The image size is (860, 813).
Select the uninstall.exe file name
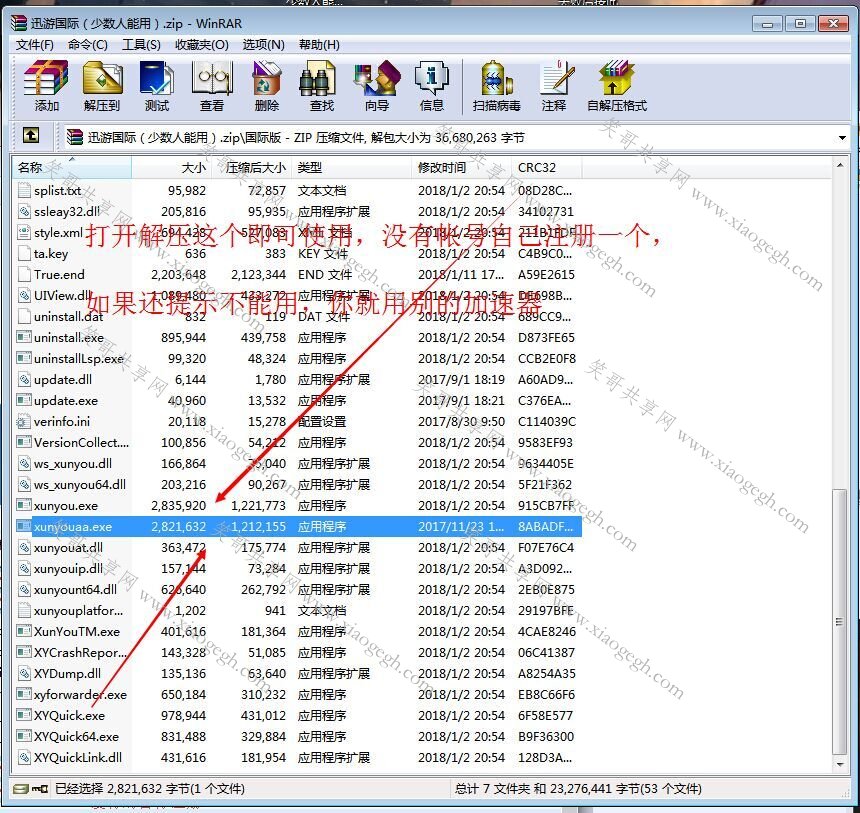69,337
